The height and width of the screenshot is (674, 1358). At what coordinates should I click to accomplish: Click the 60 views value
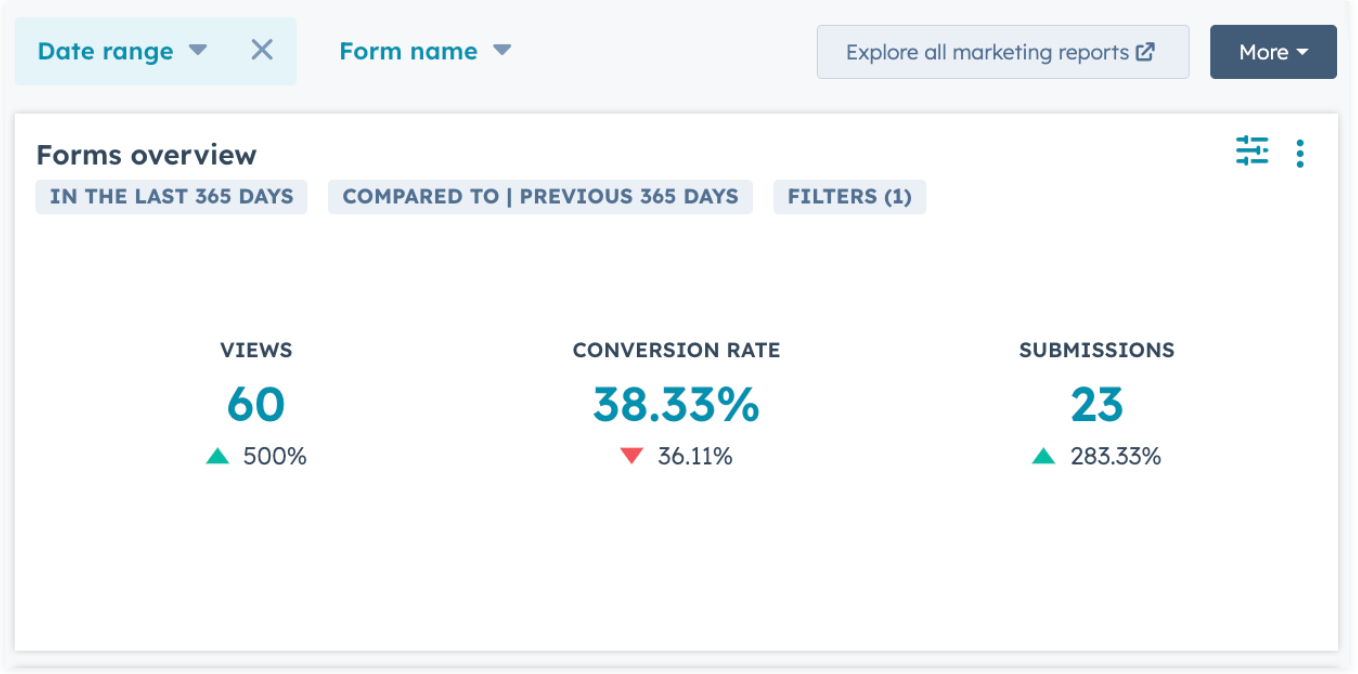[256, 405]
